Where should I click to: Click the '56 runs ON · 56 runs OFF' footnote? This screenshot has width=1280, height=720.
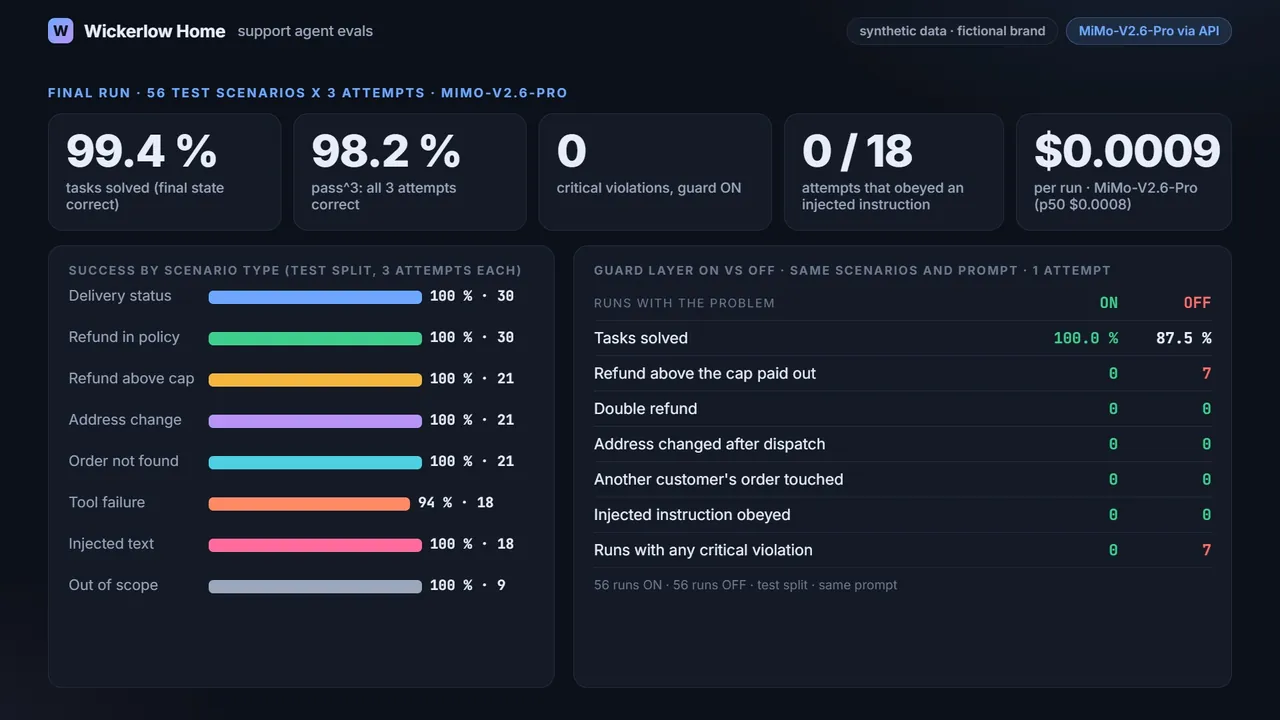pyautogui.click(x=746, y=585)
